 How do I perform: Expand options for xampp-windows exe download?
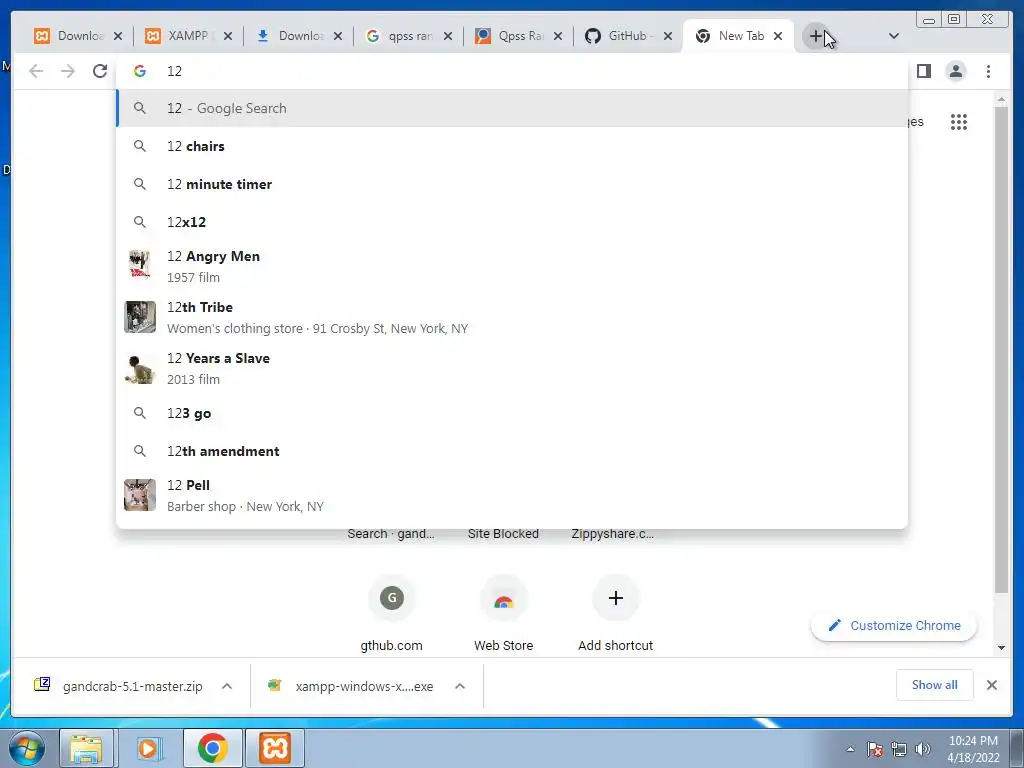pos(460,686)
